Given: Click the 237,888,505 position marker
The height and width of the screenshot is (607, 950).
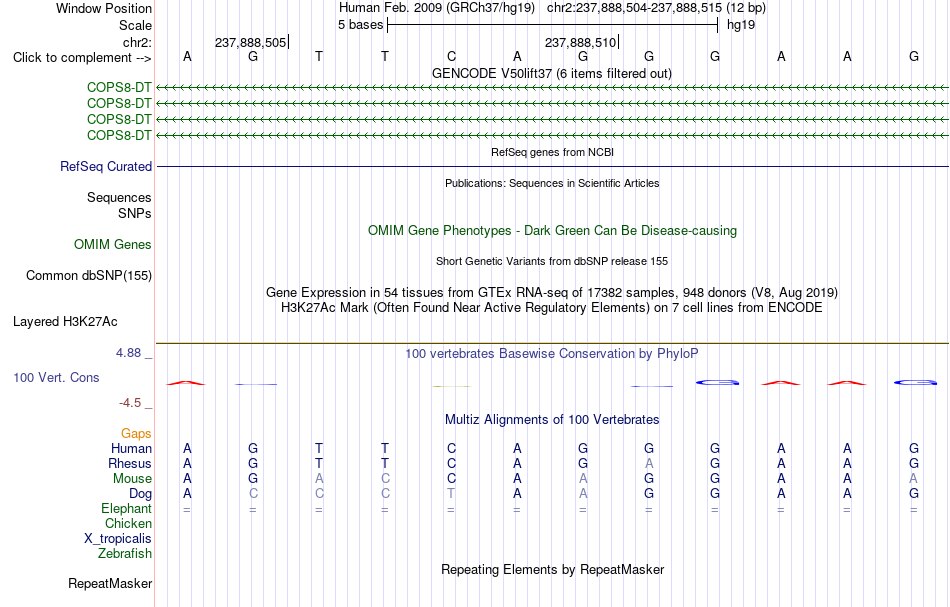Looking at the screenshot, I should click(x=251, y=42).
